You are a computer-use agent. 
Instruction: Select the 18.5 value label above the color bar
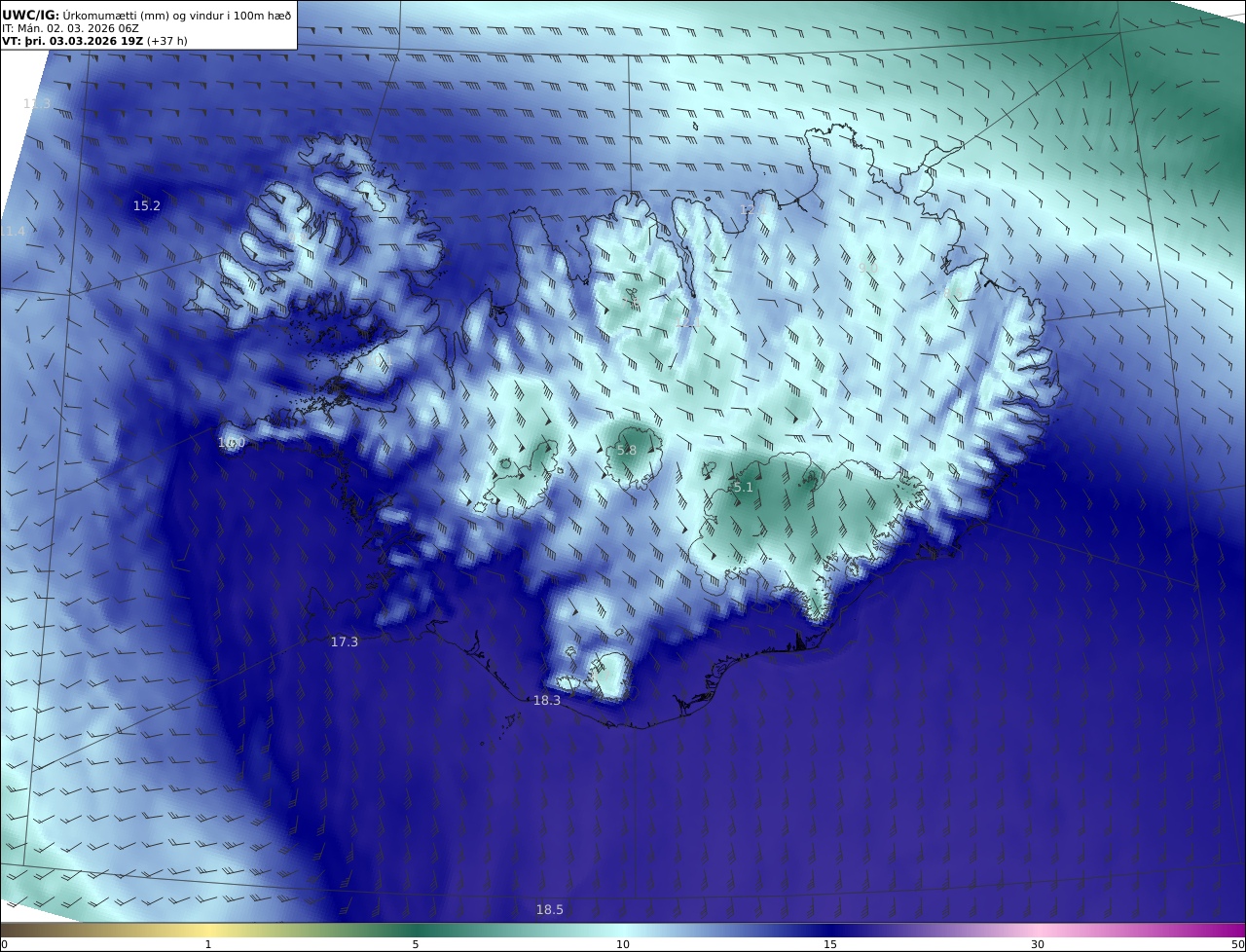pos(550,909)
